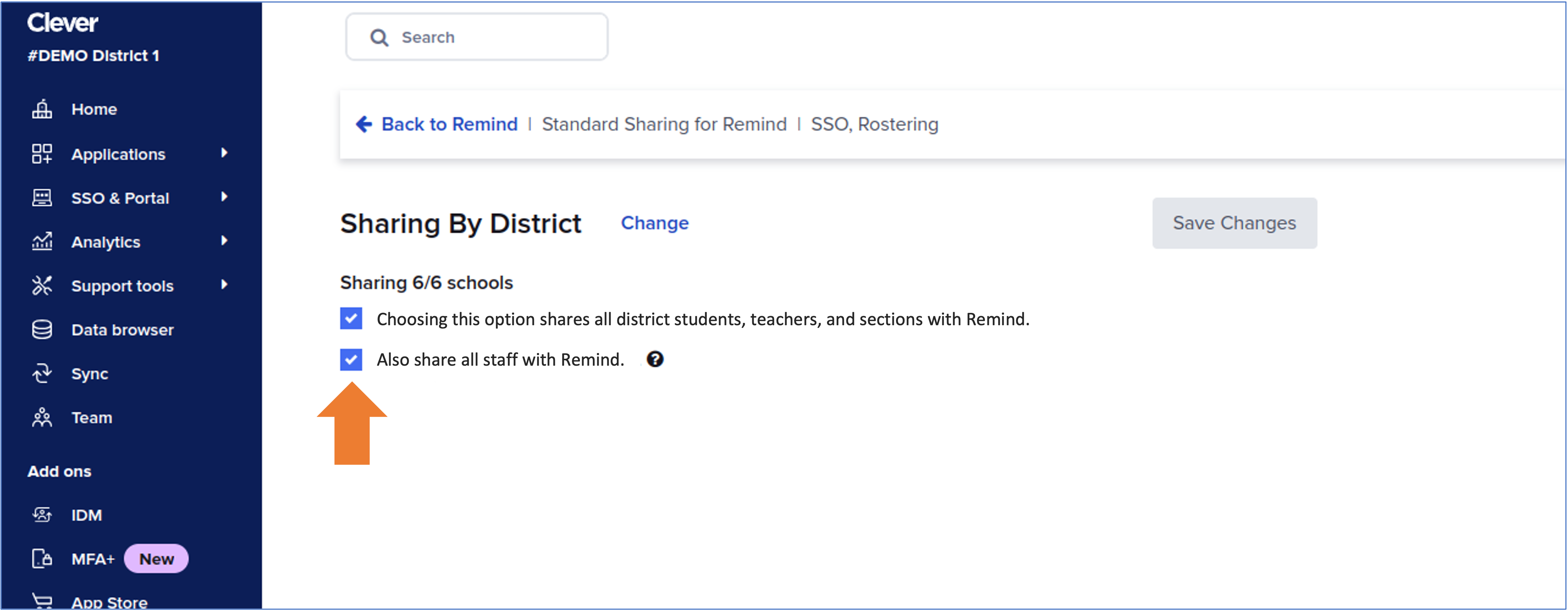Expand the Support tools submenu arrow
This screenshot has height=611, width=1568.
click(224, 285)
